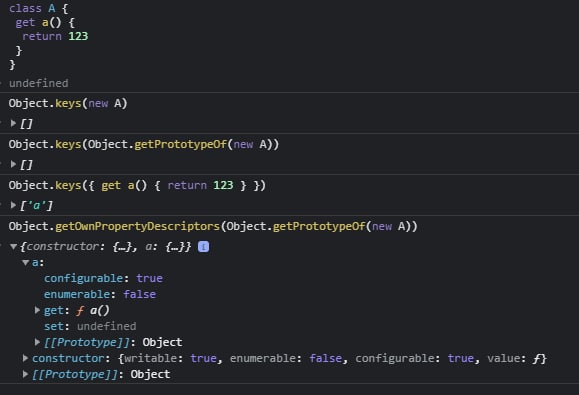This screenshot has height=395, width=579.
Task: Click the 'enumerable: false' row under a
Action: pos(100,294)
